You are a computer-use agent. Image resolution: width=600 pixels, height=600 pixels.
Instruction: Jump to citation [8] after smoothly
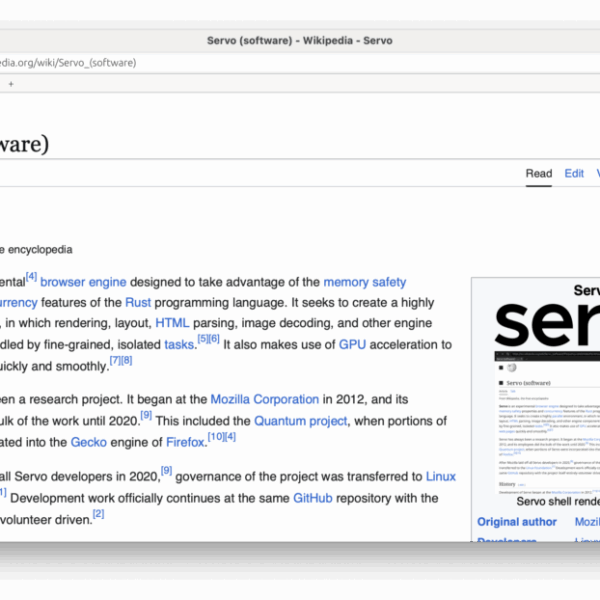click(127, 360)
